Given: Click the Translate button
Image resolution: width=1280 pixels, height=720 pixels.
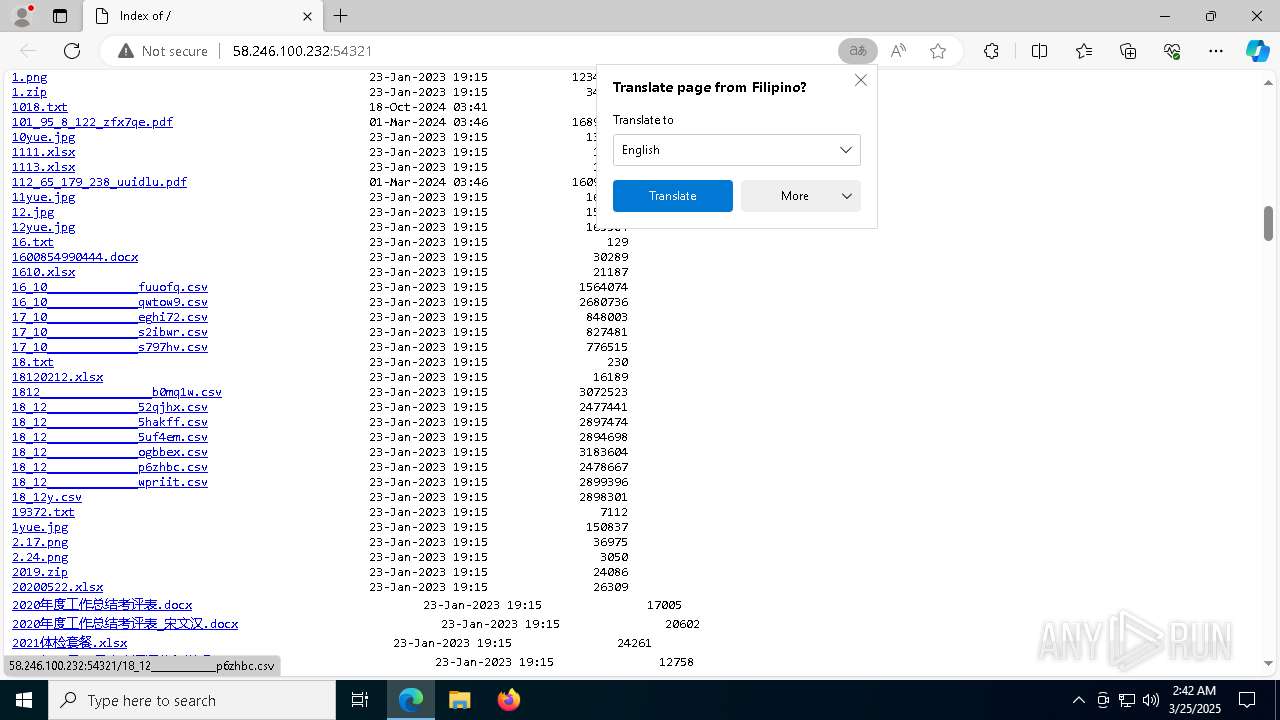Looking at the screenshot, I should 673,196.
